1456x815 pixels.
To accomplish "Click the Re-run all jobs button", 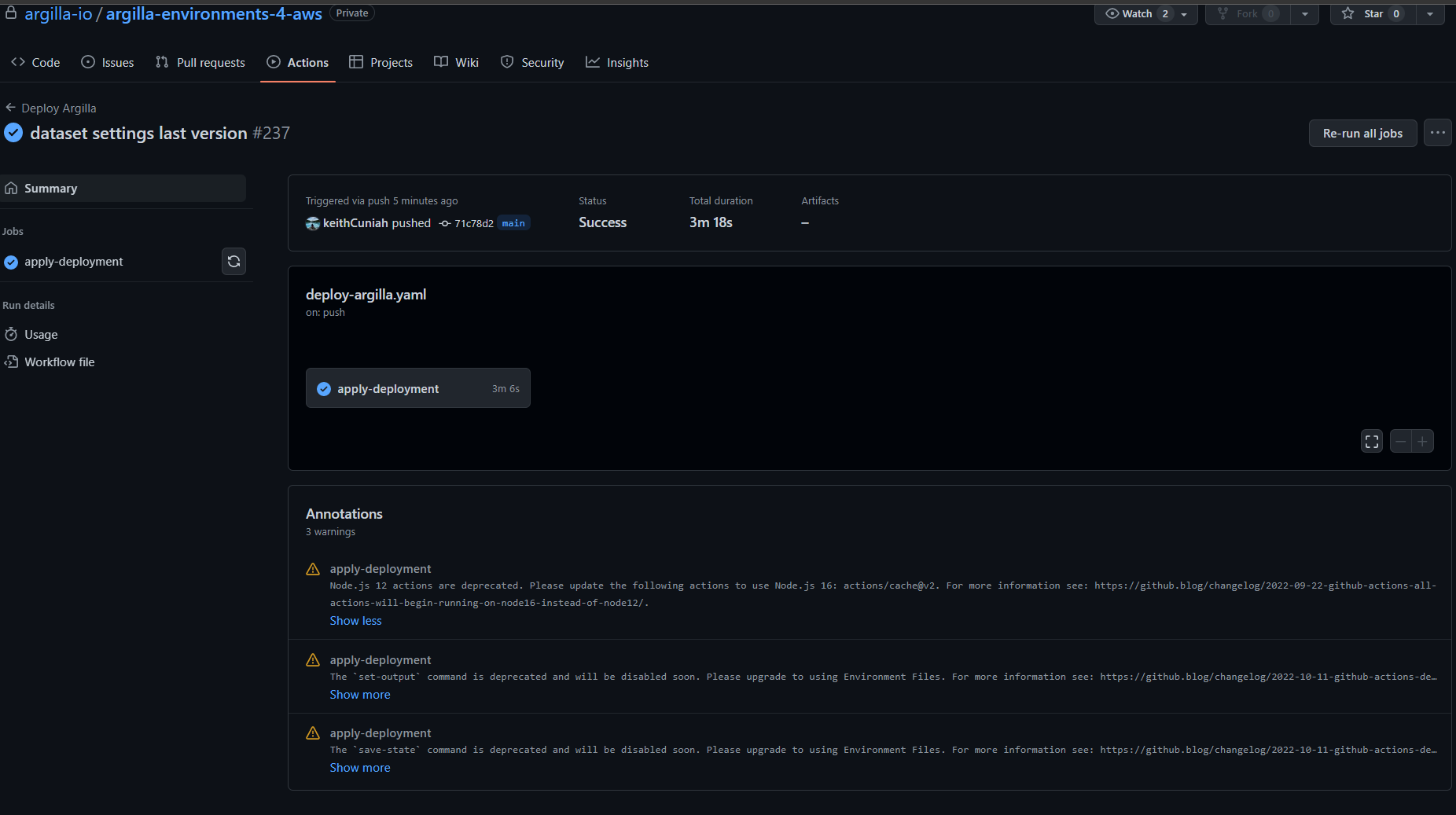I will coord(1362,133).
